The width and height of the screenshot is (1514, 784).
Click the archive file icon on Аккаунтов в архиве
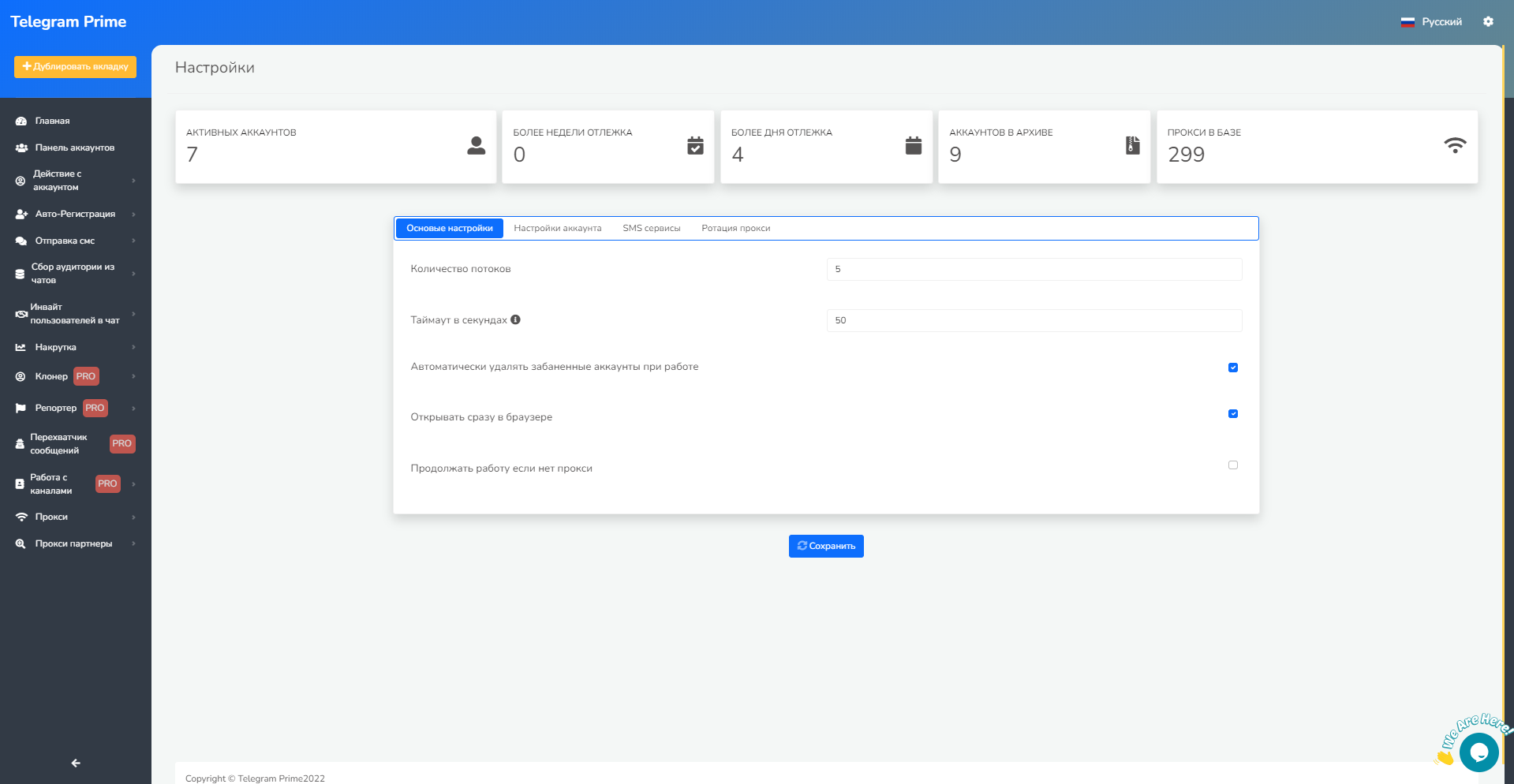click(x=1132, y=146)
